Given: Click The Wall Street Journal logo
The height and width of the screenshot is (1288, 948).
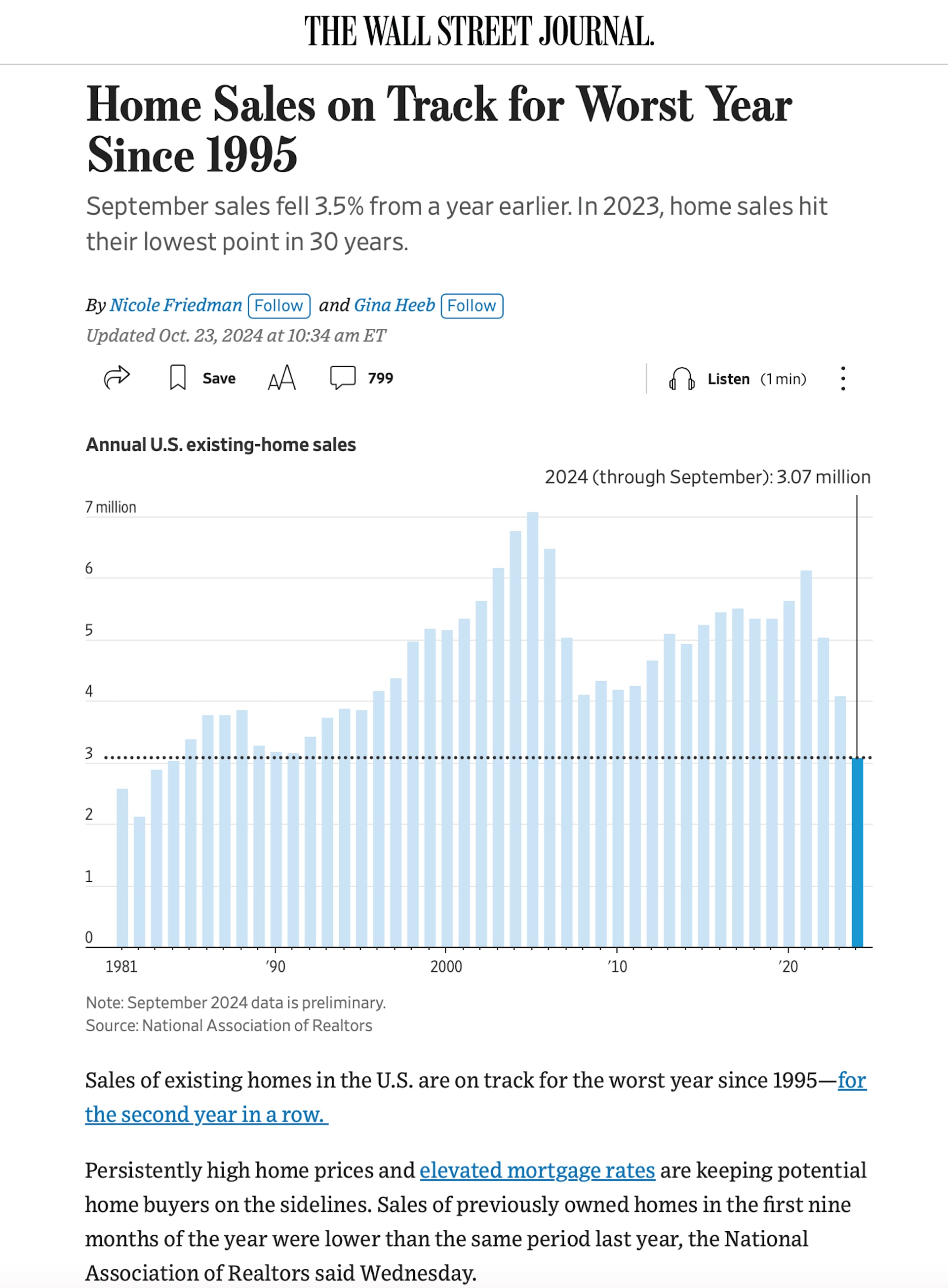Looking at the screenshot, I should pos(479,31).
